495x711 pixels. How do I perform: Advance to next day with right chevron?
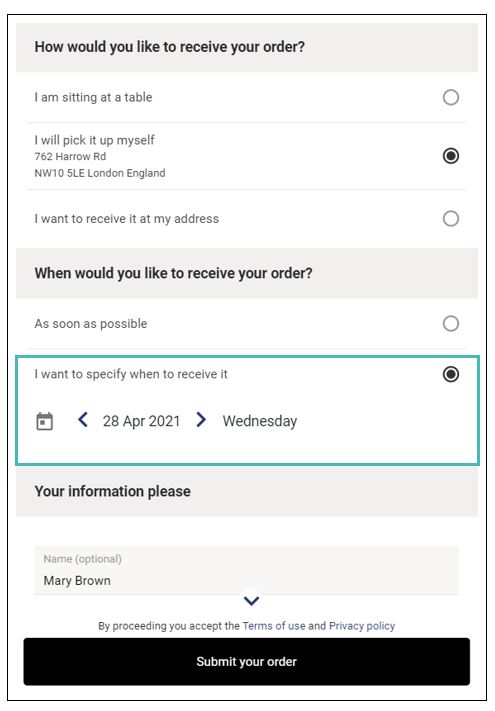pos(201,420)
